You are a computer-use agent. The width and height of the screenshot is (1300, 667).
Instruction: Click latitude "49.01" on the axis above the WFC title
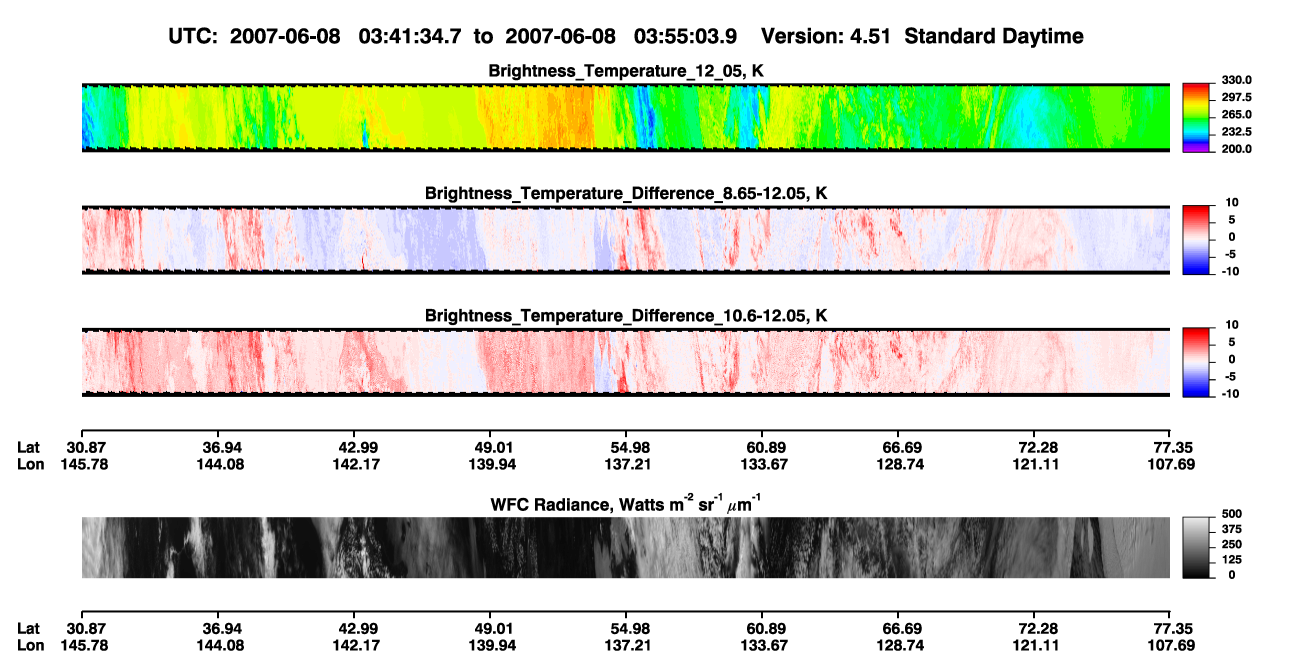point(495,447)
